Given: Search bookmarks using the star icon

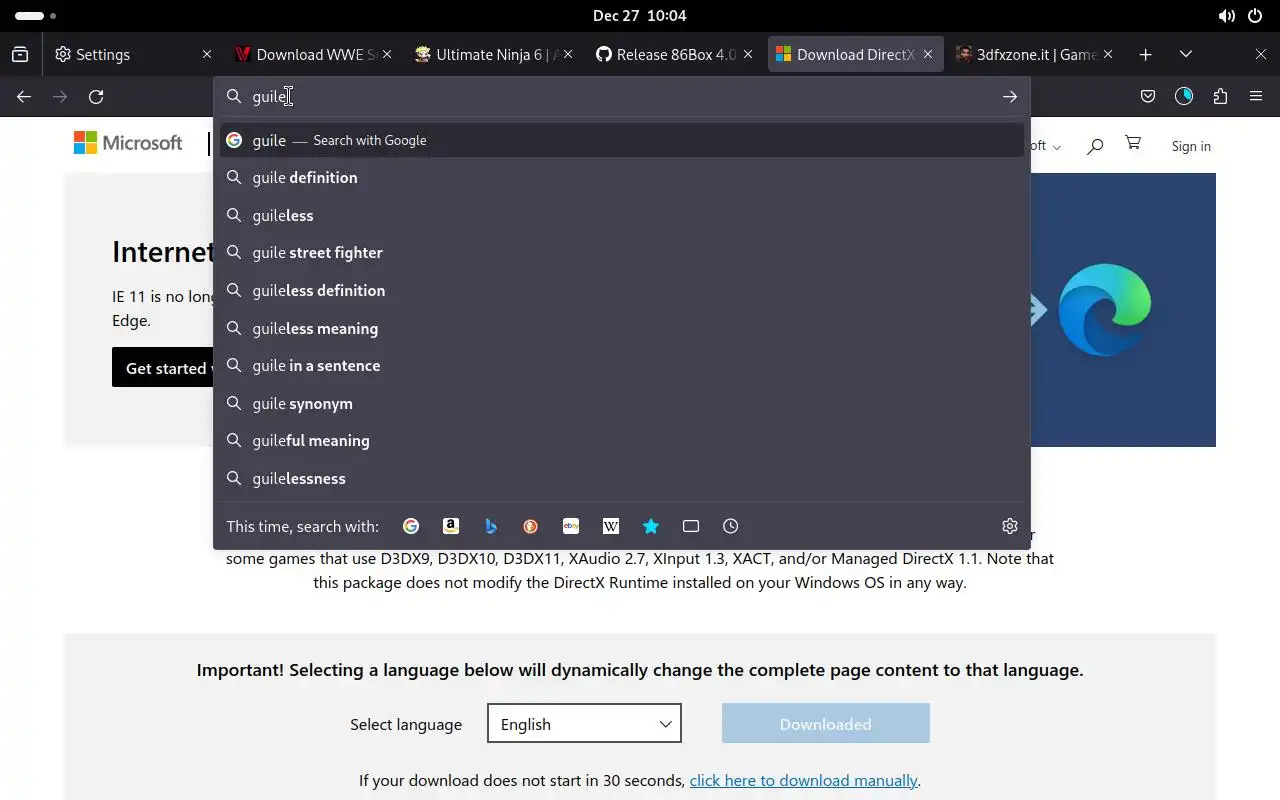Looking at the screenshot, I should (x=651, y=526).
